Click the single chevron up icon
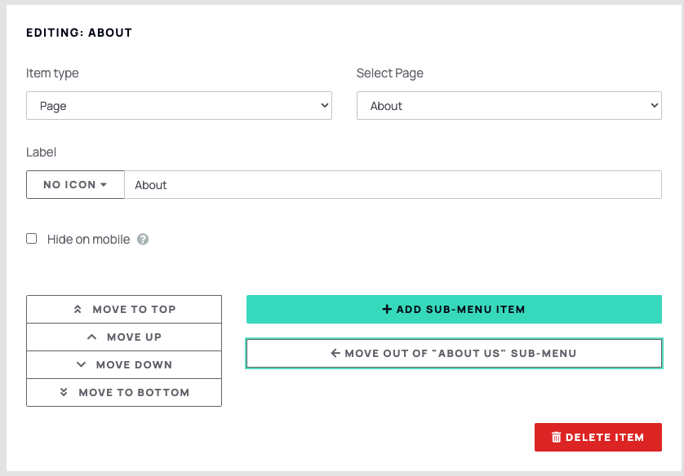 tap(92, 337)
